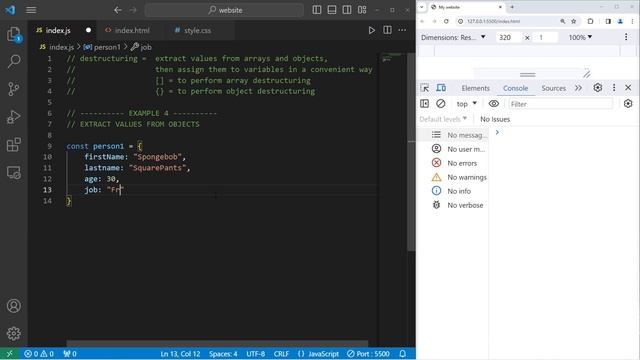Open the Run and Debug view

pos(13,117)
